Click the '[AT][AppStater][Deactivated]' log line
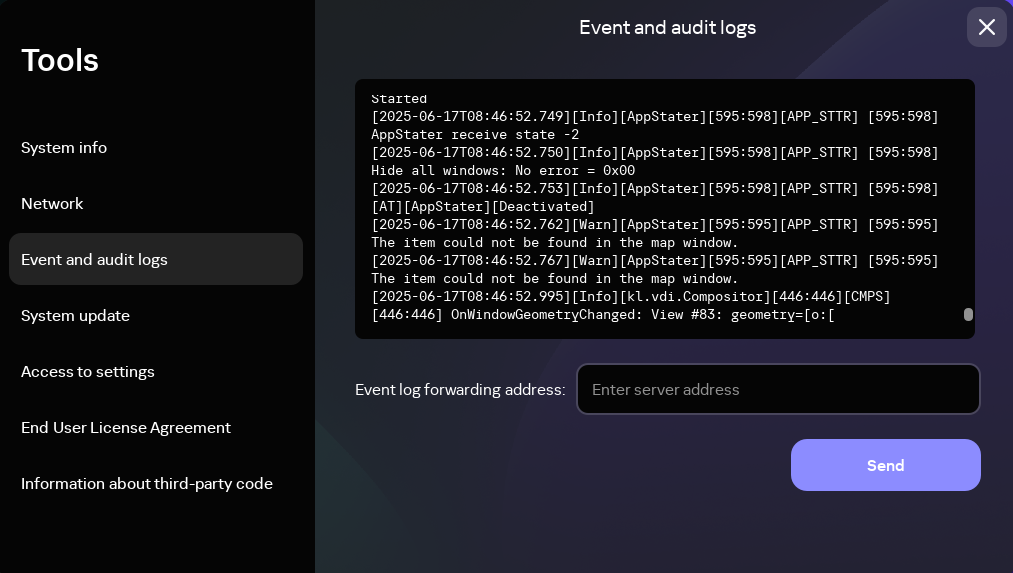This screenshot has width=1013, height=573. [483, 207]
